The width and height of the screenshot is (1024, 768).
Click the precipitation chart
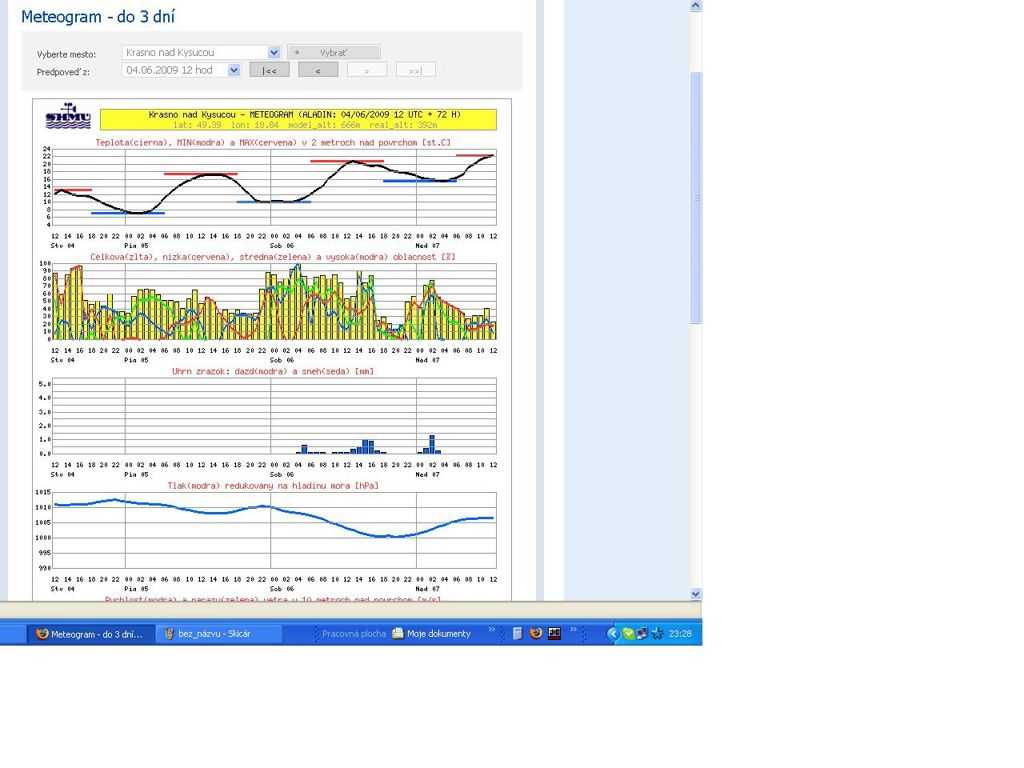(x=274, y=416)
